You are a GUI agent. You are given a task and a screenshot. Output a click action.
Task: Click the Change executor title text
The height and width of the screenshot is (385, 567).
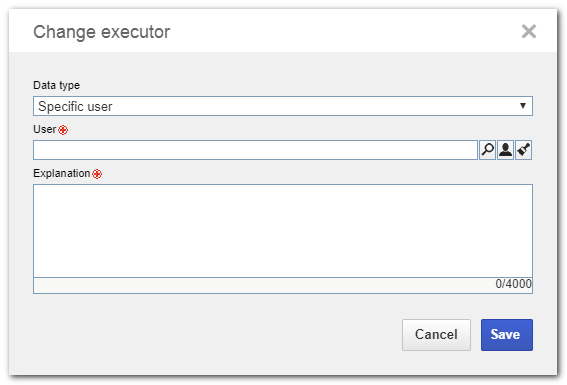tap(102, 32)
